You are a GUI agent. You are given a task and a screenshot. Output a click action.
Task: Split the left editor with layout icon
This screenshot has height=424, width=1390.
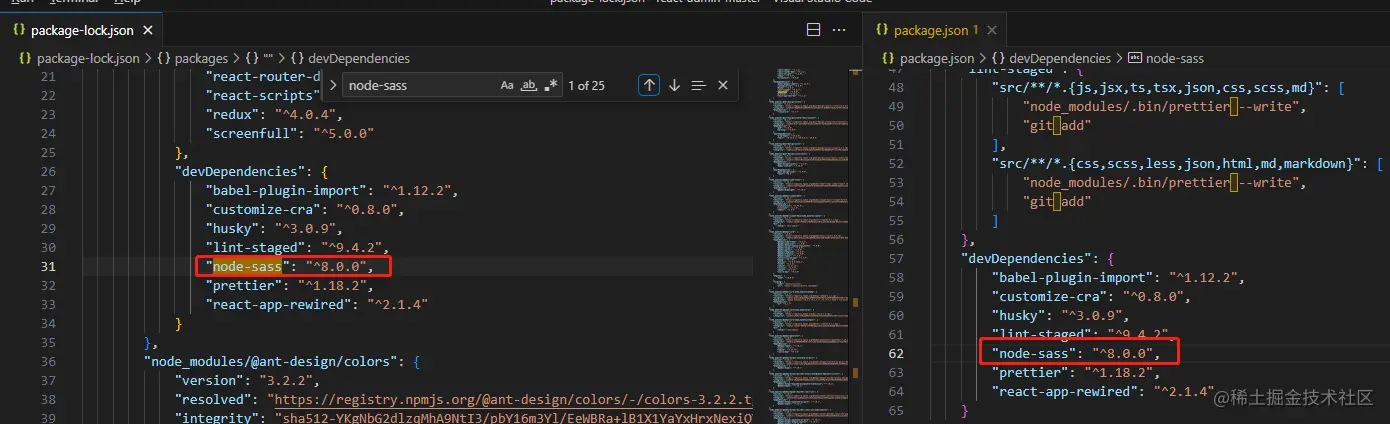(813, 30)
